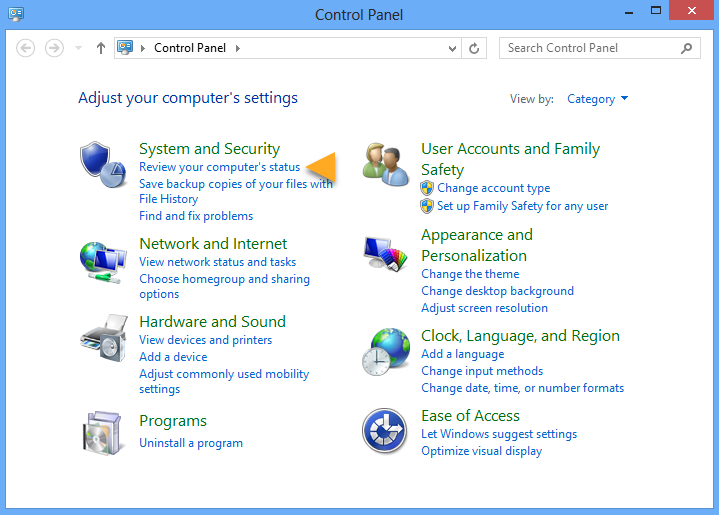Click the Appearance and Personalization monitor icon

pyautogui.click(x=386, y=256)
